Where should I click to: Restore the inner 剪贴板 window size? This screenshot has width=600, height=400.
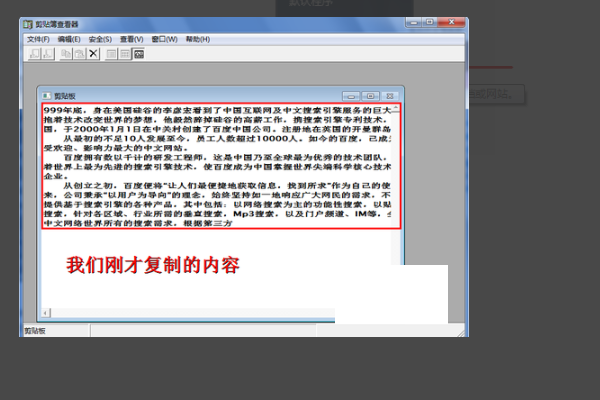click(x=370, y=96)
